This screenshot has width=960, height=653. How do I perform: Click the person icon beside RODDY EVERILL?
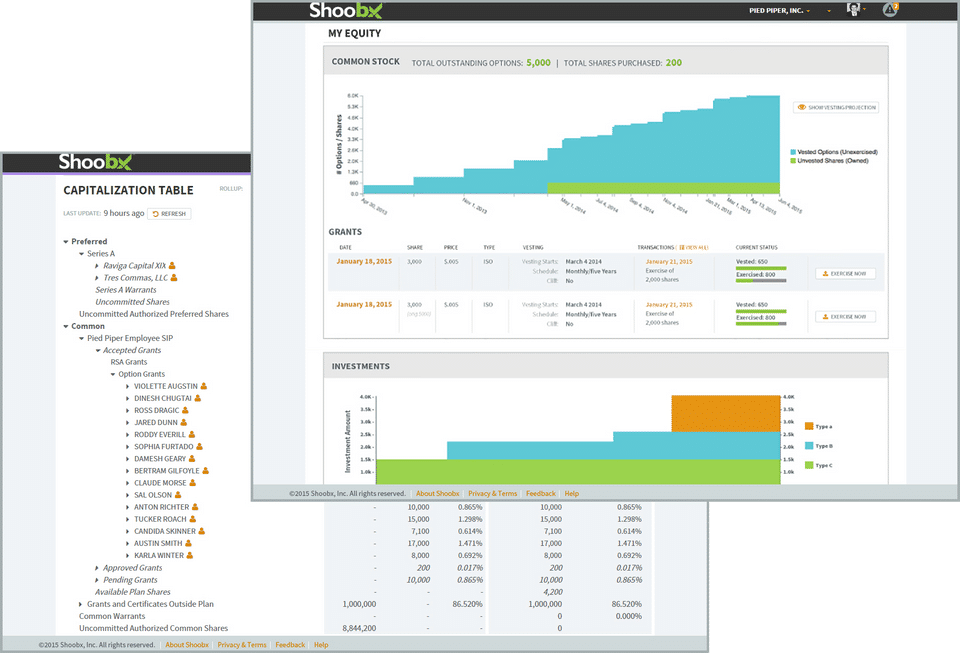(x=192, y=435)
